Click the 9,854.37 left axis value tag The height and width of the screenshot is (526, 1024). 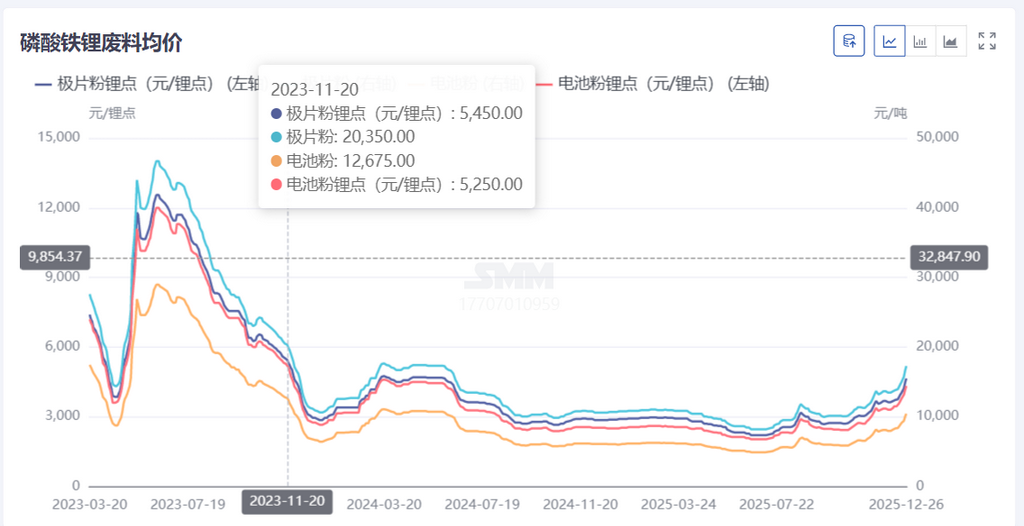click(x=54, y=257)
